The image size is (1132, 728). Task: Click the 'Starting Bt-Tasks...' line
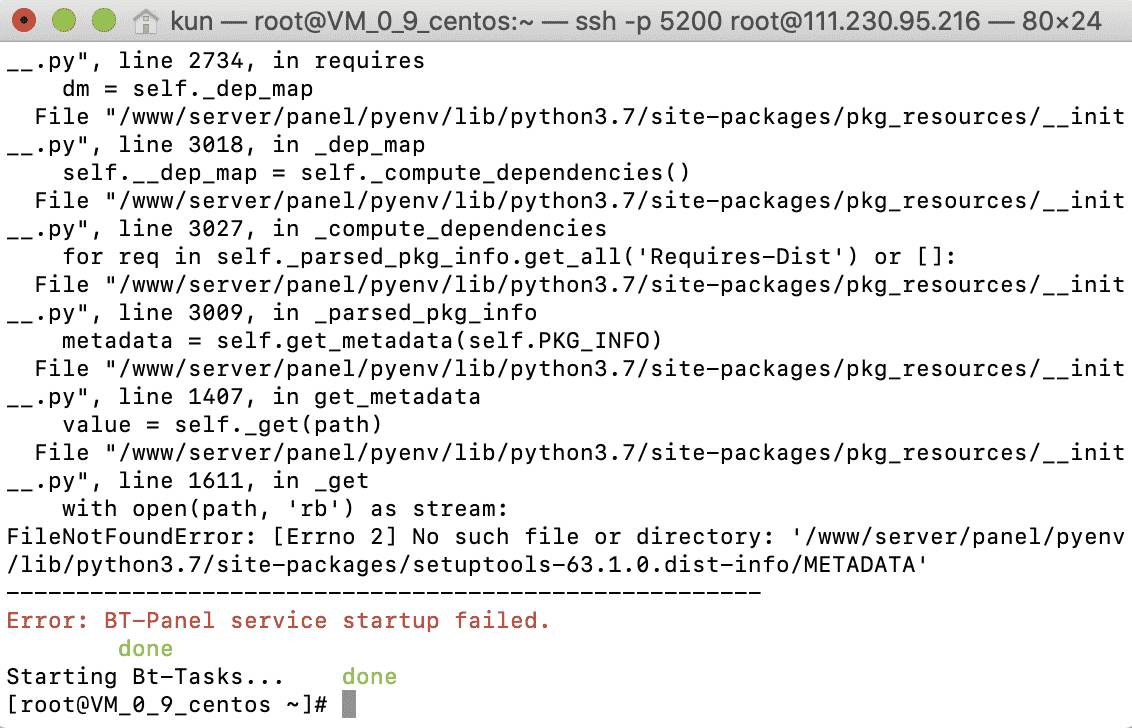coord(145,677)
